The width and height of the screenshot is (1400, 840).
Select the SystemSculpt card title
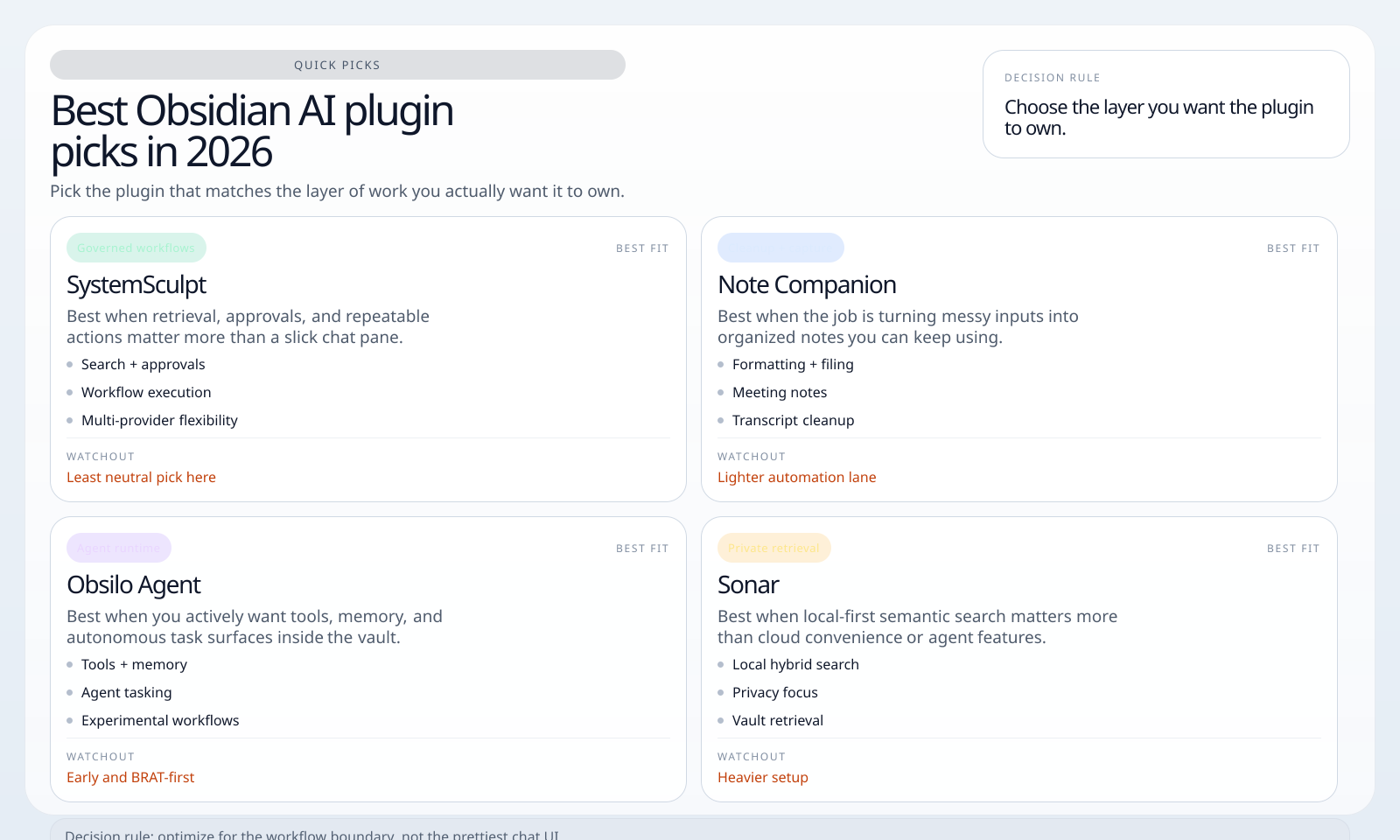point(136,284)
